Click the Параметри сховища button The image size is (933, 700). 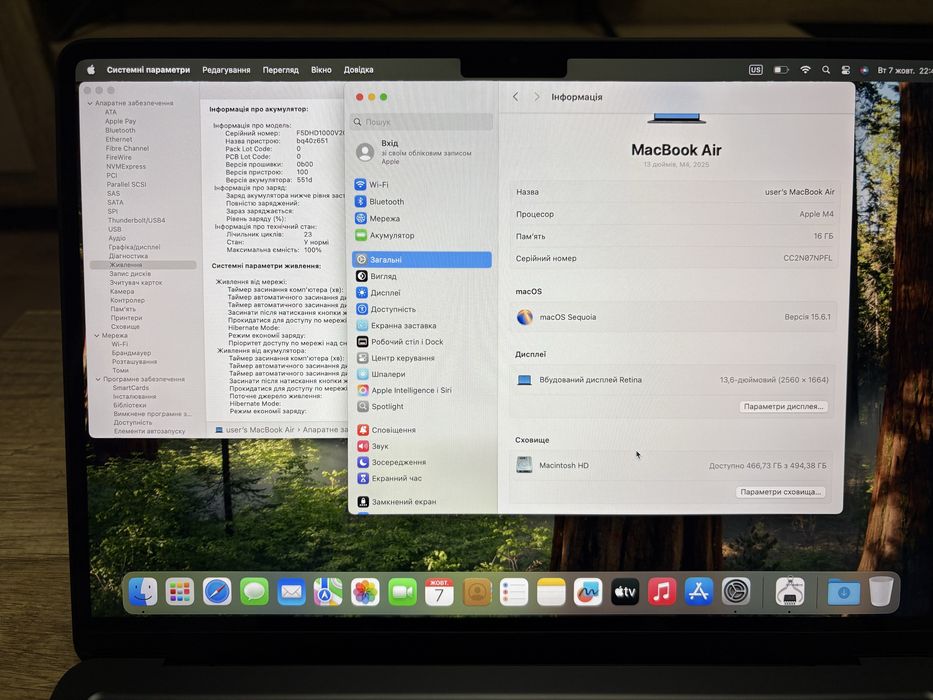pyautogui.click(x=780, y=492)
